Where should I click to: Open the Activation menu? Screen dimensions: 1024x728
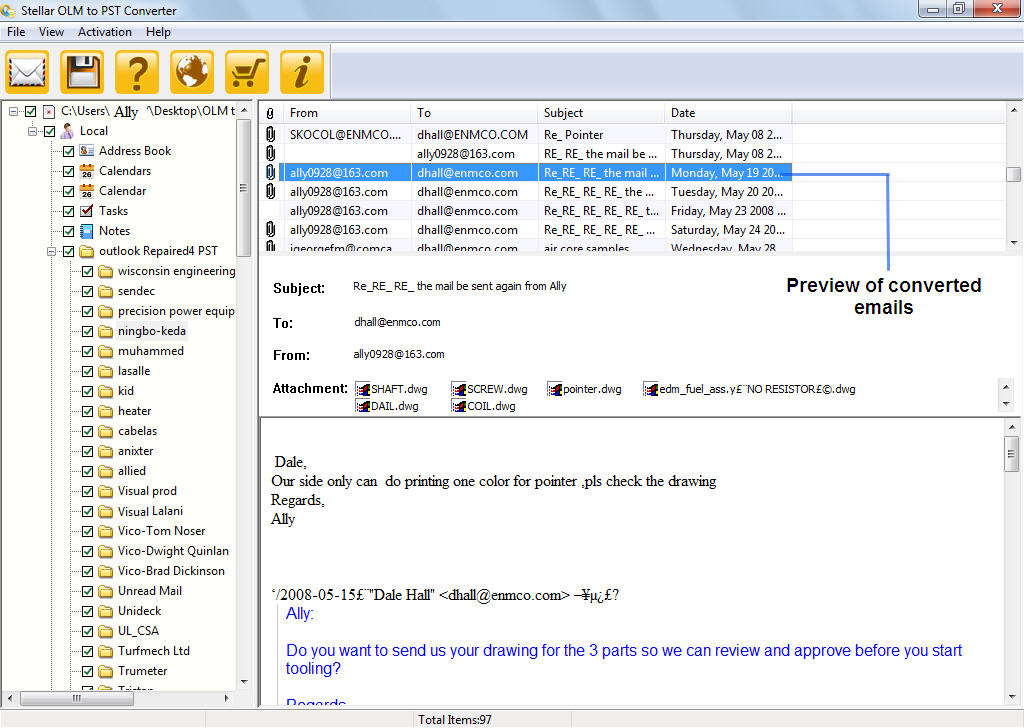(x=104, y=32)
